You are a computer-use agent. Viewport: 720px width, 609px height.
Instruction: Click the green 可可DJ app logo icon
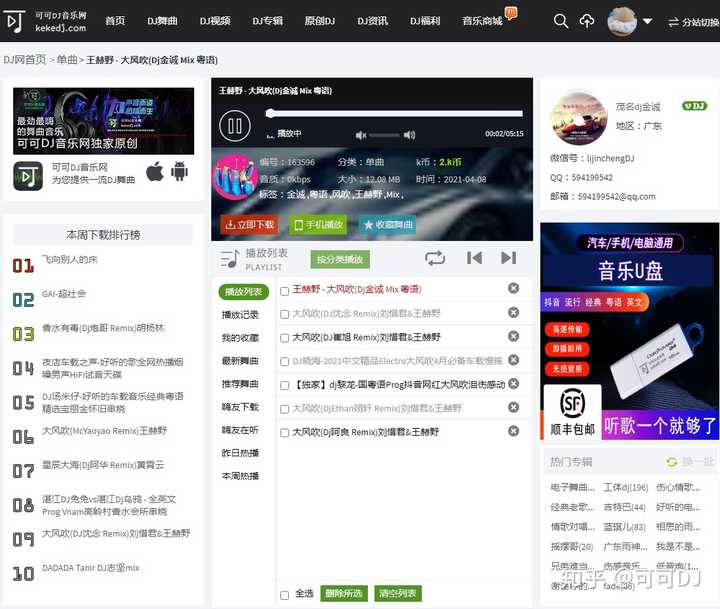click(28, 176)
